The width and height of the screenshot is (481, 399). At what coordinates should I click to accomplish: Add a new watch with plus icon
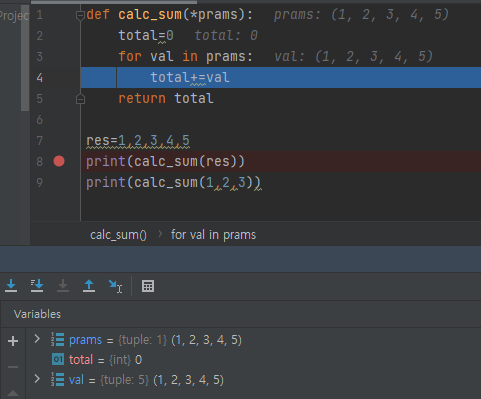pos(13,341)
